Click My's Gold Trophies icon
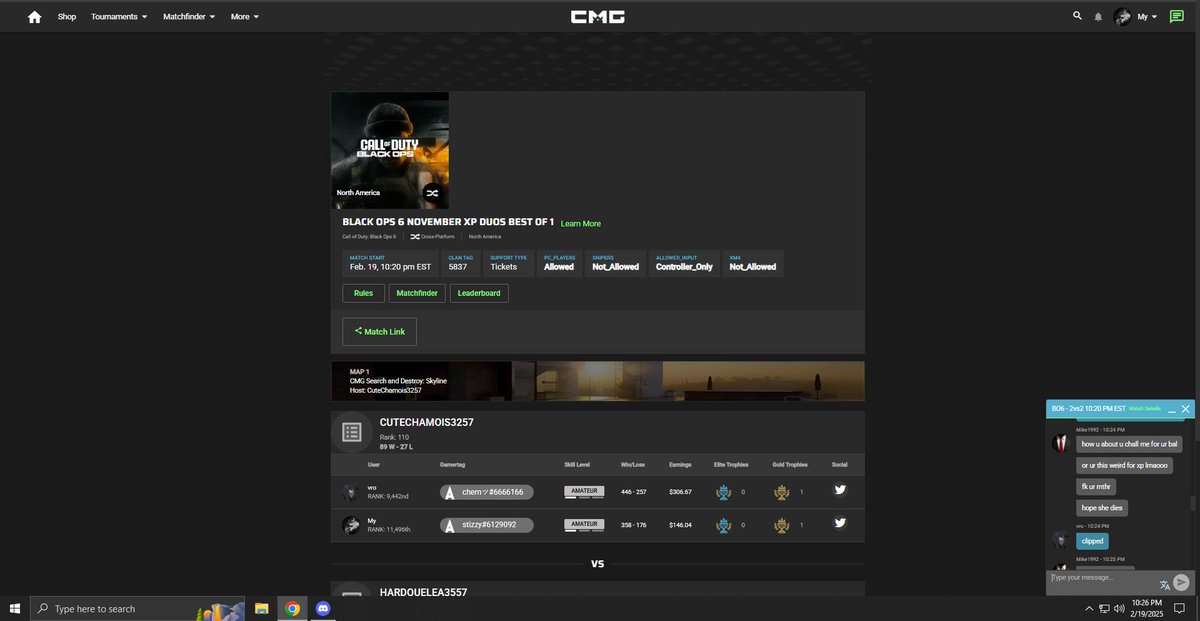 782,524
